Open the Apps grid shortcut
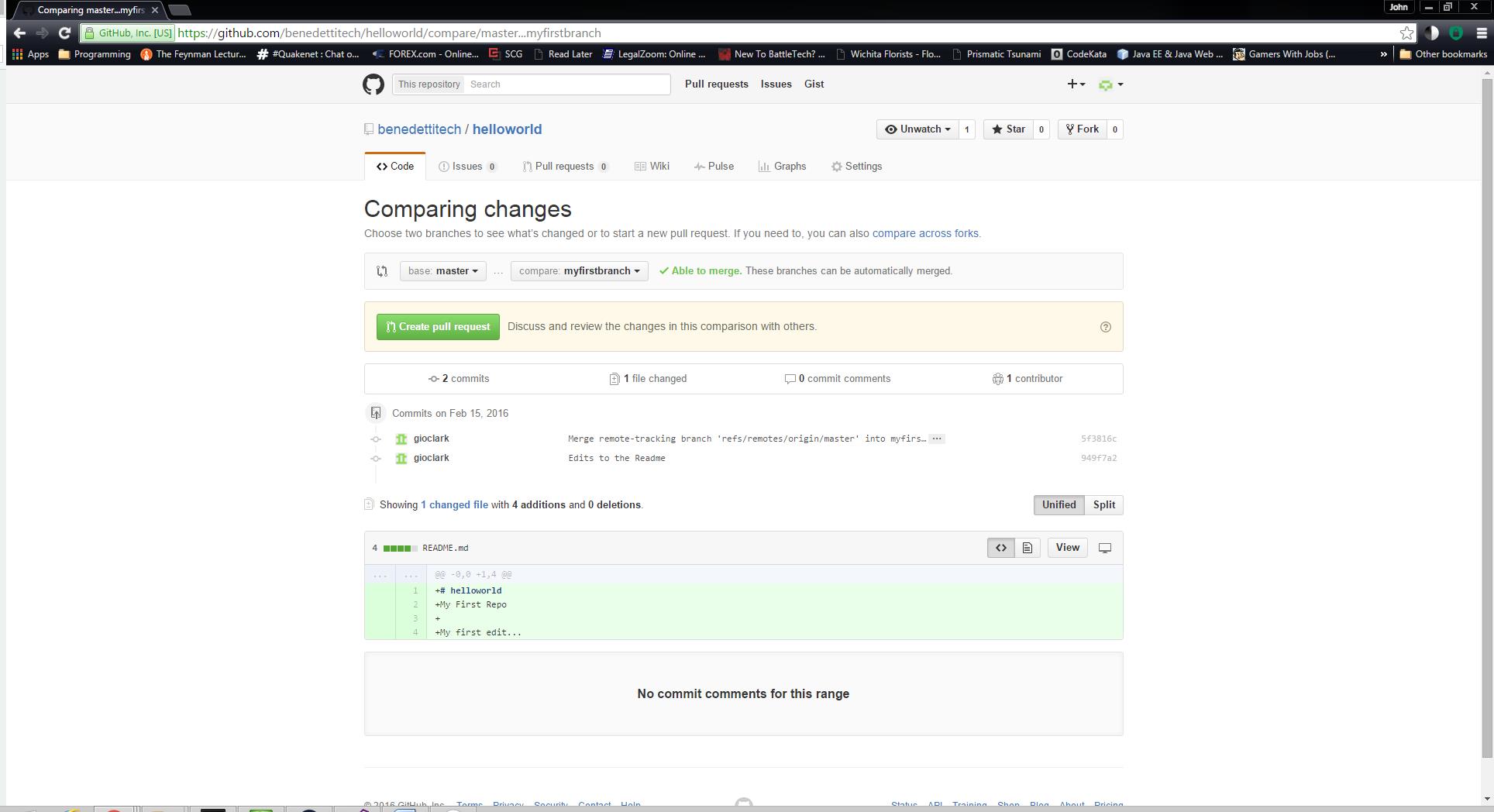 pyautogui.click(x=31, y=54)
